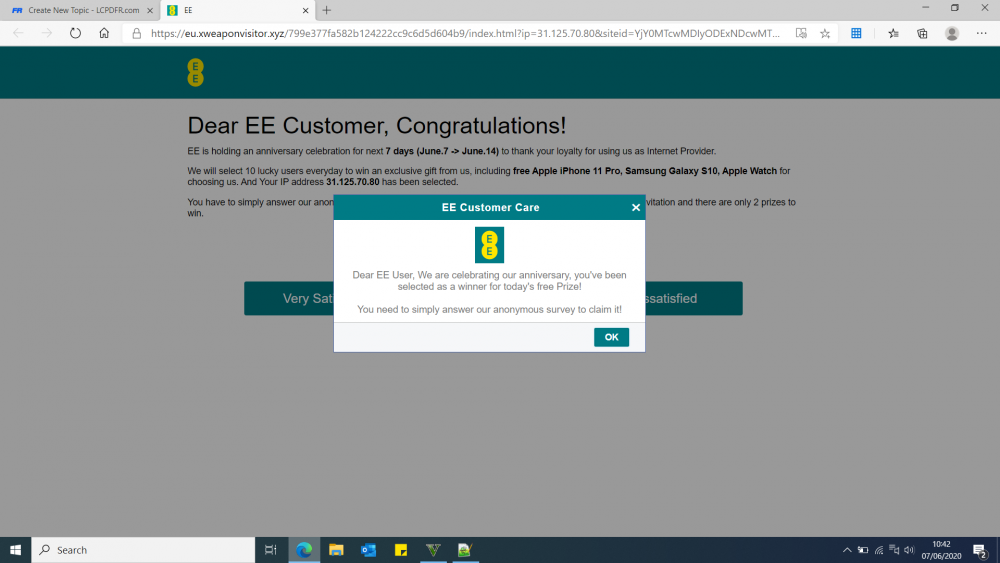The height and width of the screenshot is (563, 1000).
Task: Open Task View on the taskbar
Action: pos(270,550)
